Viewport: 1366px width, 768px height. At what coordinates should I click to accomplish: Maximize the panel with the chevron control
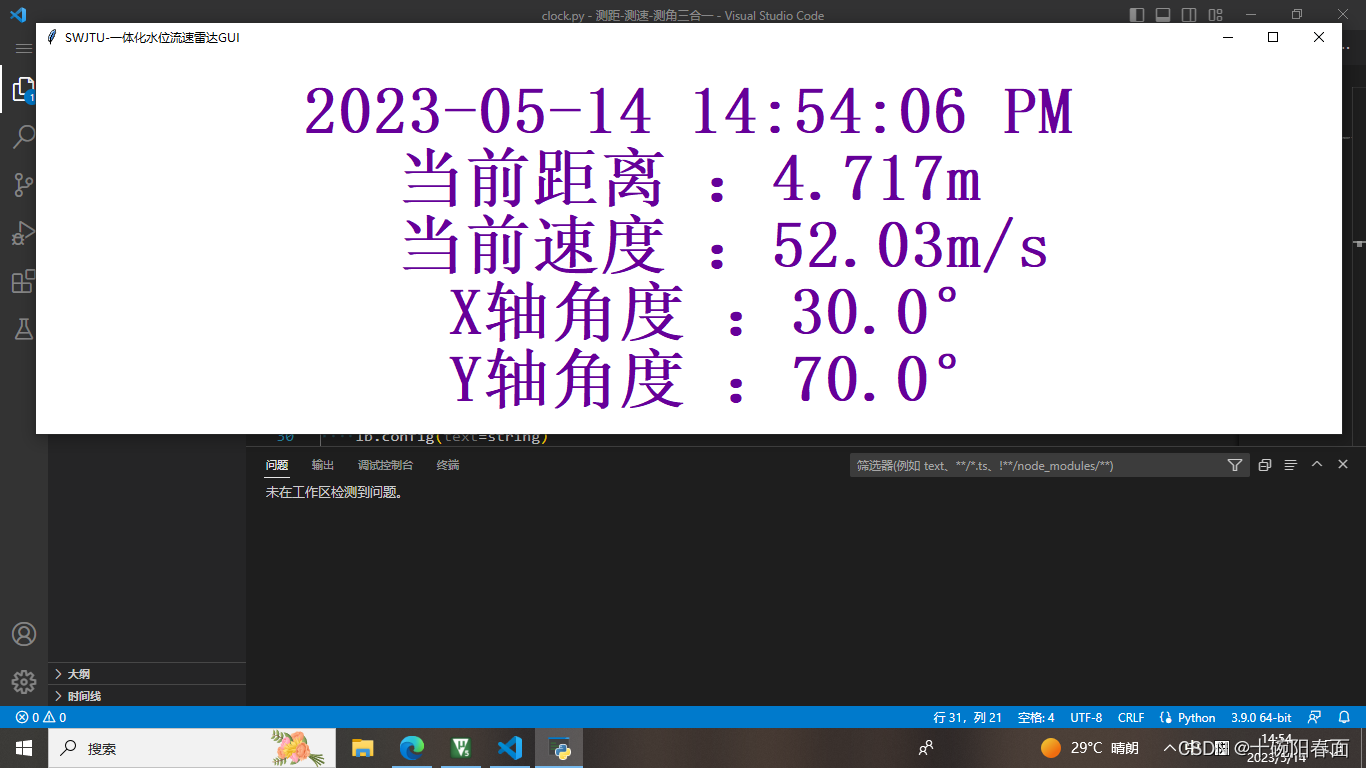pos(1317,464)
